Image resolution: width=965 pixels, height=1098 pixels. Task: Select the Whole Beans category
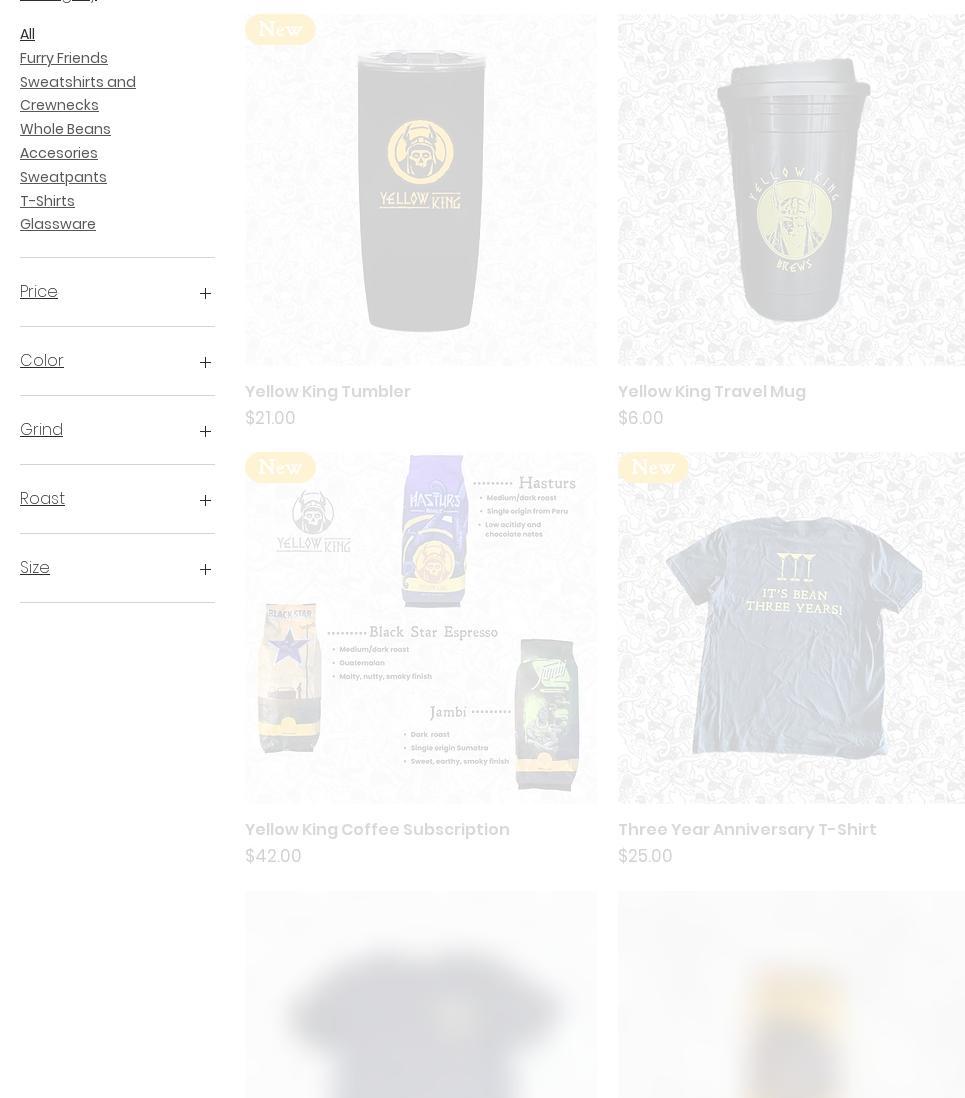(x=65, y=129)
